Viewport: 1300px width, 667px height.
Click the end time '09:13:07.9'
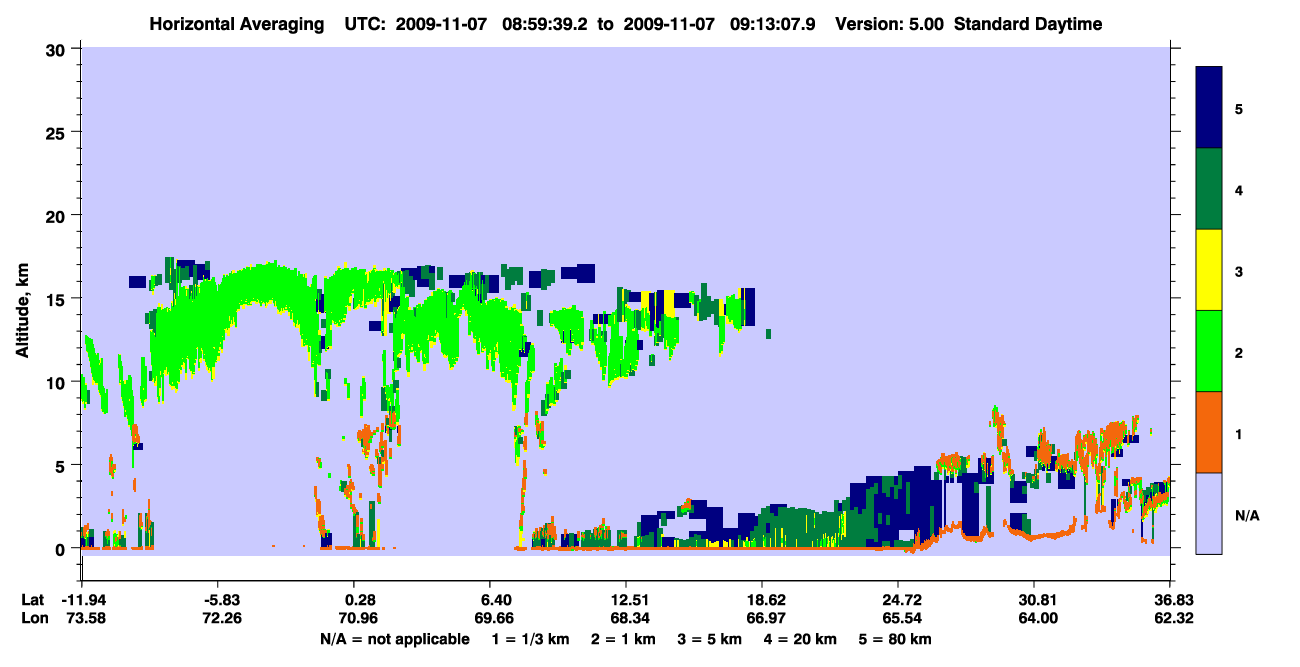point(774,24)
